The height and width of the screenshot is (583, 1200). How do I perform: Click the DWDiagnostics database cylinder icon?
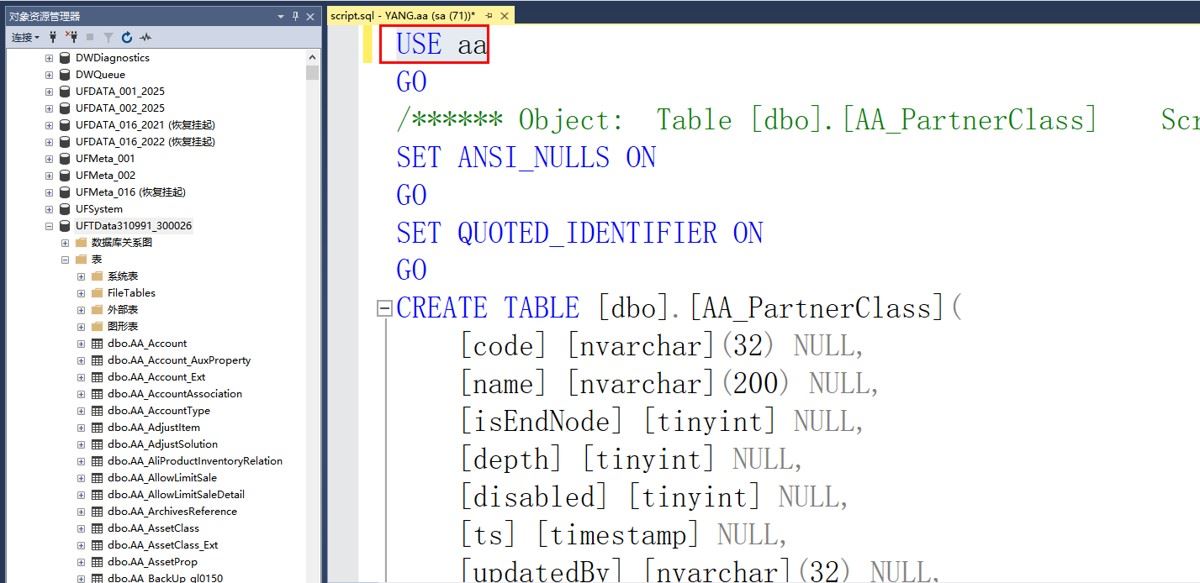(65, 58)
